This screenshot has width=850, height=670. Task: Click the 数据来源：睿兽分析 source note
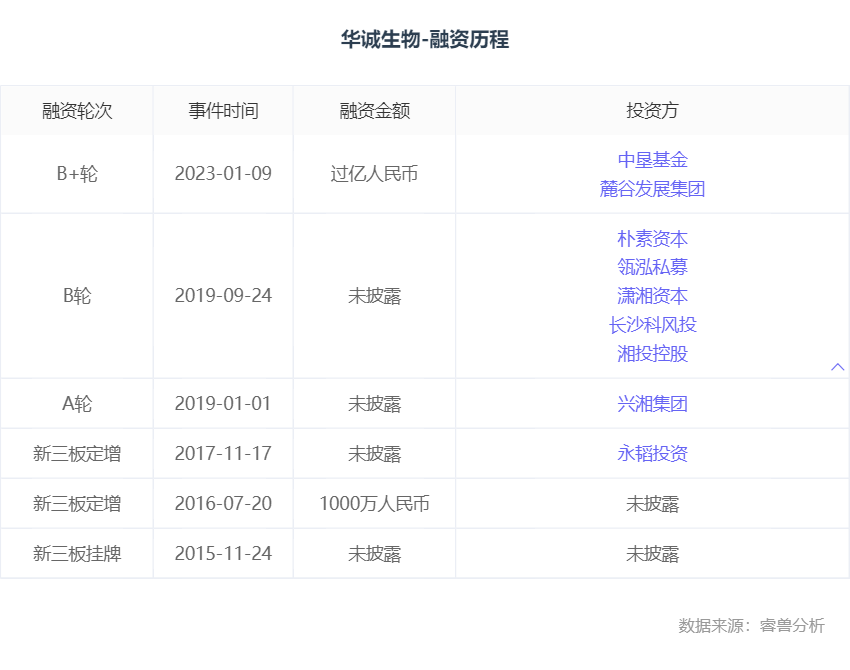point(751,626)
